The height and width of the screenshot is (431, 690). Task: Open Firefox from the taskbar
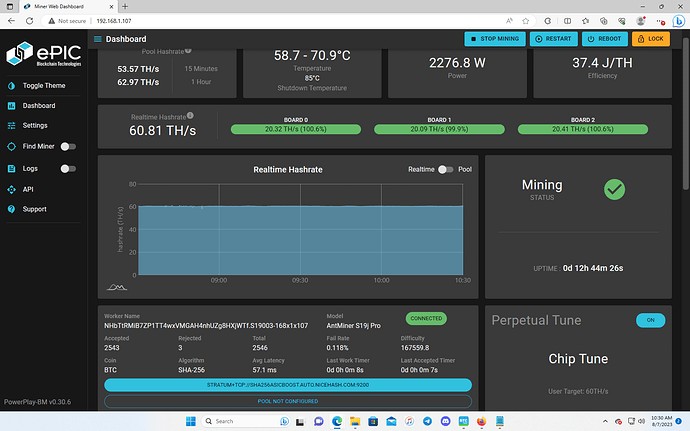tap(481, 421)
